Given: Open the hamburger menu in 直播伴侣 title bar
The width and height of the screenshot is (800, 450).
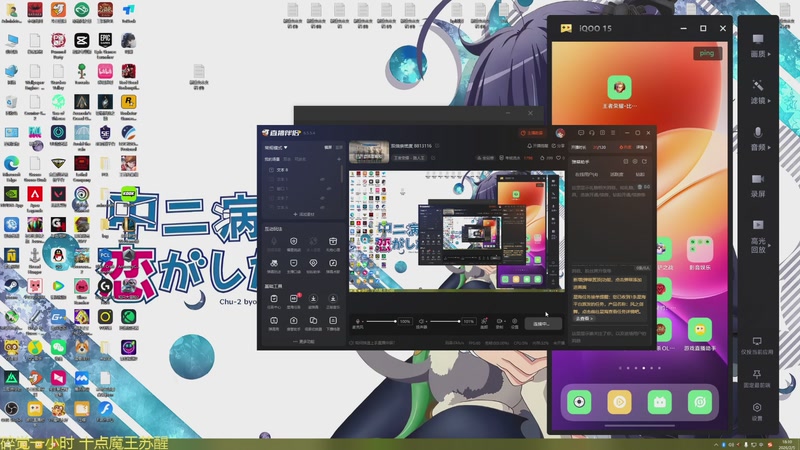Looking at the screenshot, I should (613, 133).
